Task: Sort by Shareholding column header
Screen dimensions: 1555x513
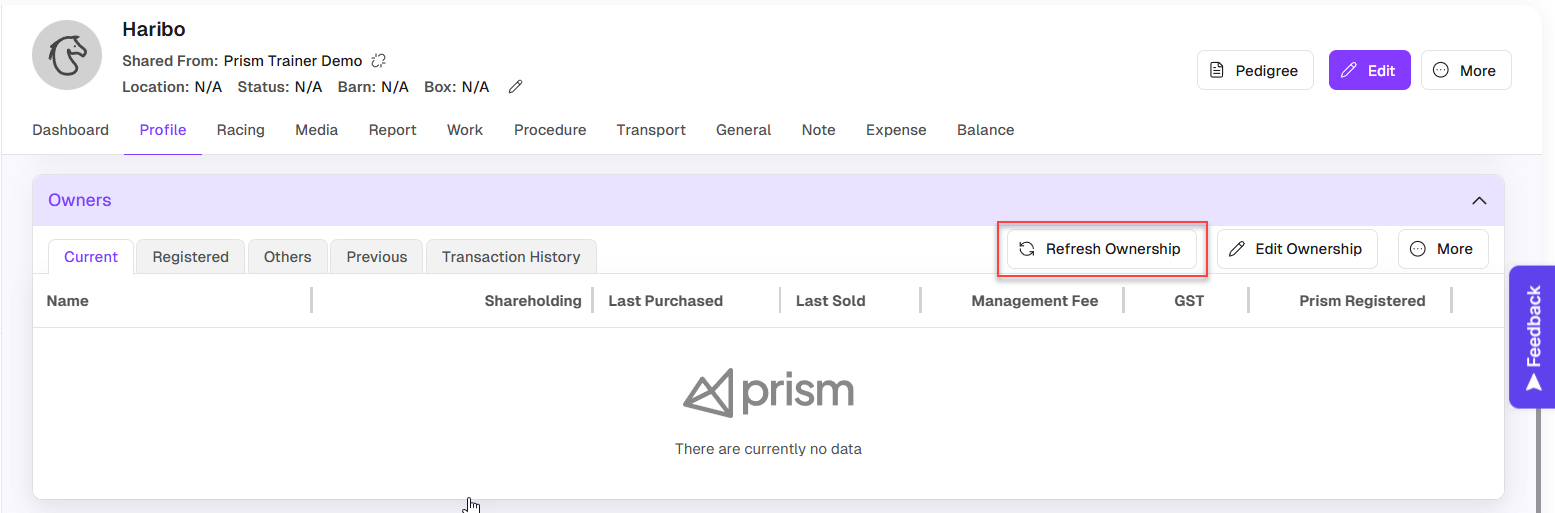Action: click(x=532, y=301)
